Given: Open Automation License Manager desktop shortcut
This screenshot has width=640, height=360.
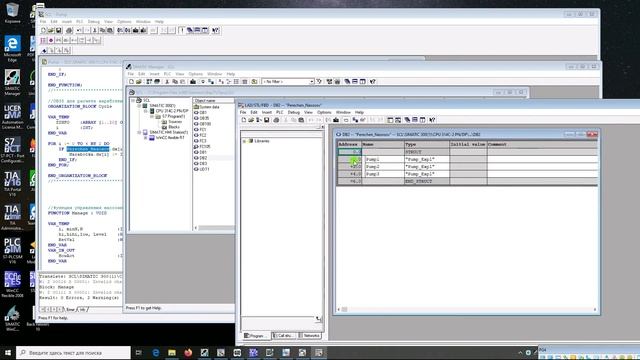Looking at the screenshot, I should (12, 116).
